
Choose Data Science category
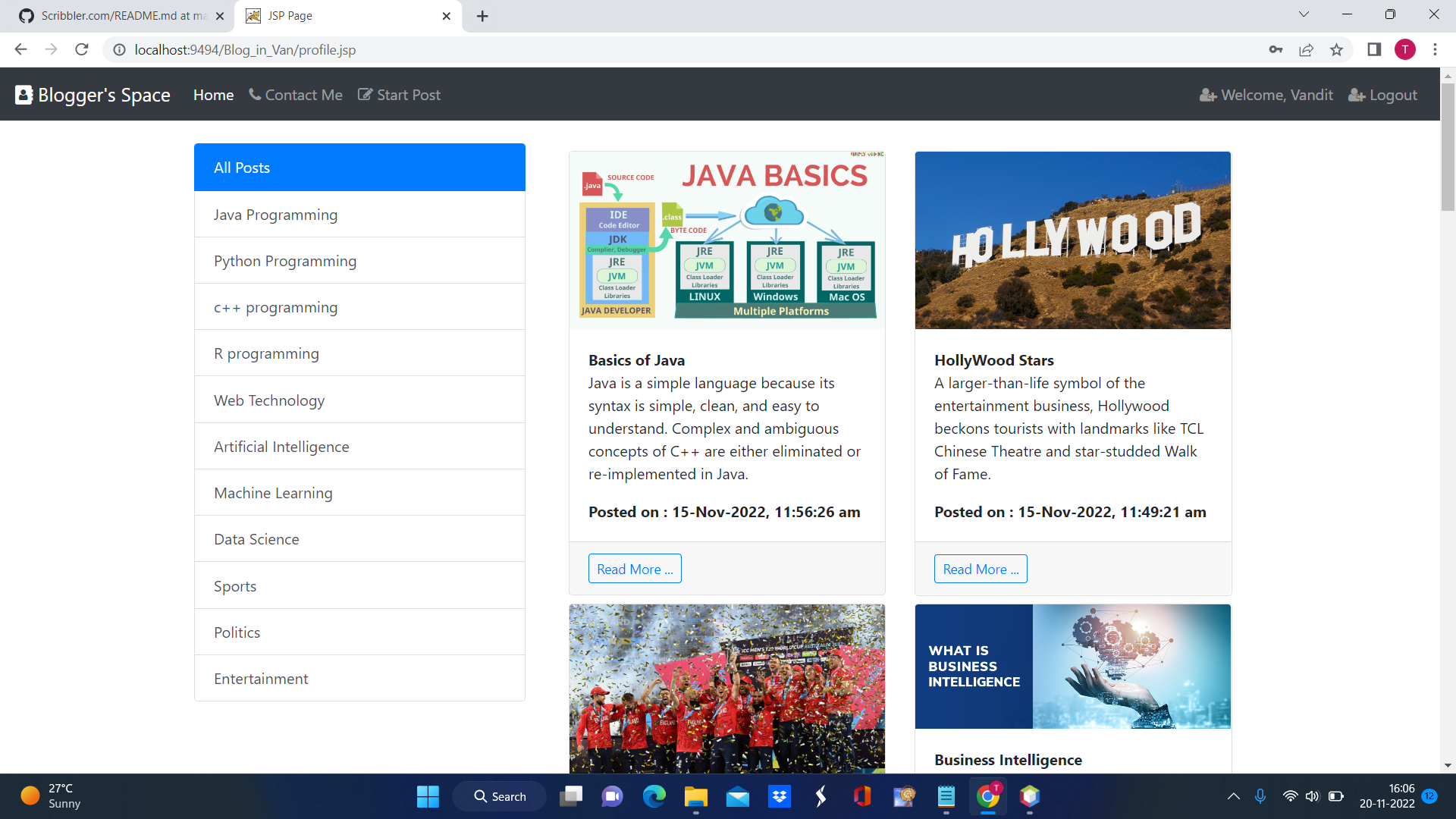(359, 539)
